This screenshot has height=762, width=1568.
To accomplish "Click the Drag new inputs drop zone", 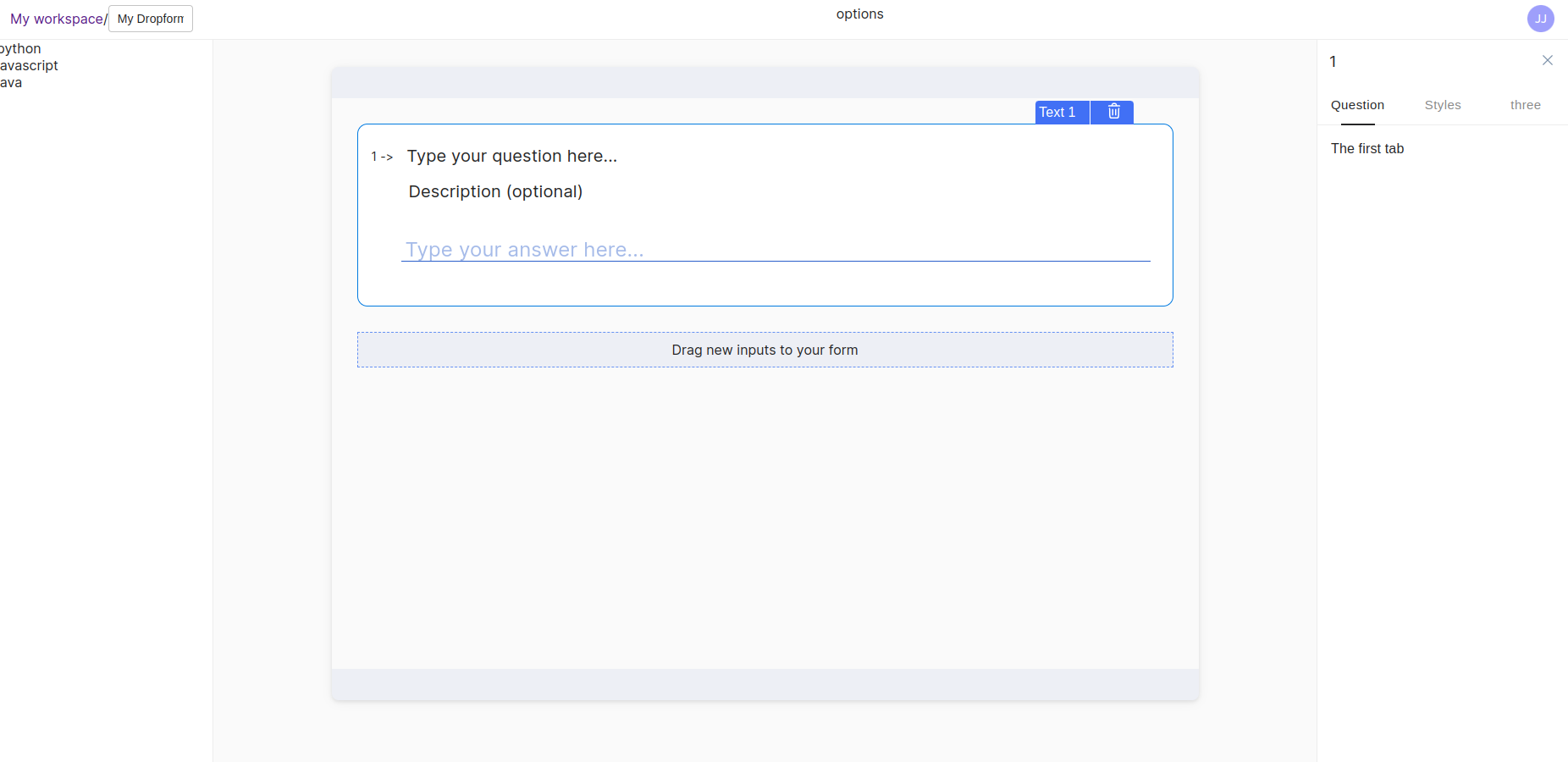I will tap(765, 350).
